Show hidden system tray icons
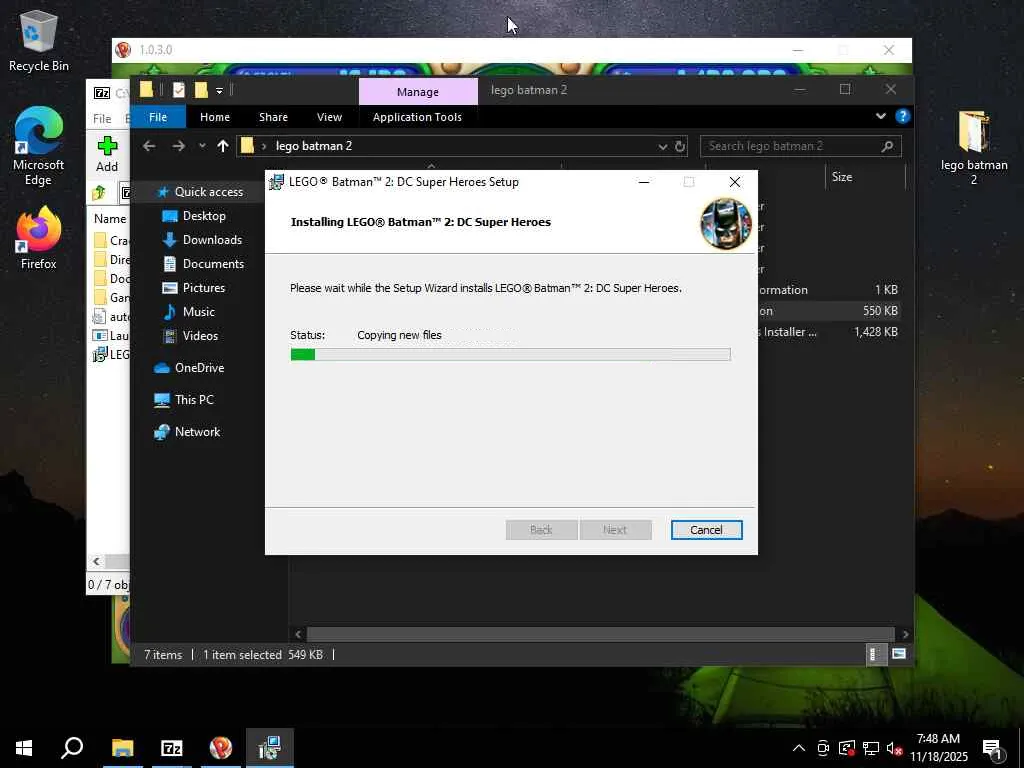 (799, 748)
